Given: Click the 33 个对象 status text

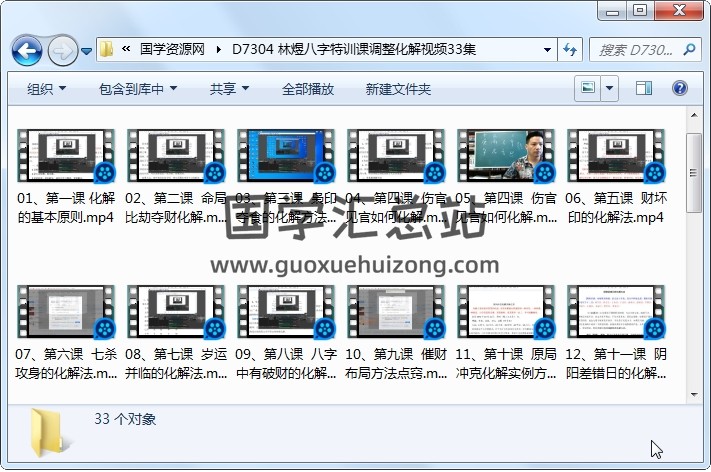Looking at the screenshot, I should click(x=125, y=419).
